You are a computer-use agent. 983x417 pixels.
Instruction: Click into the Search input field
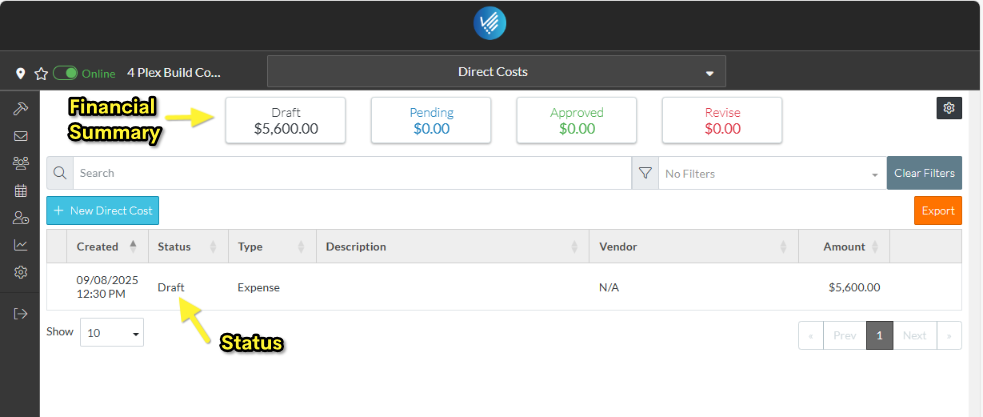tap(350, 173)
